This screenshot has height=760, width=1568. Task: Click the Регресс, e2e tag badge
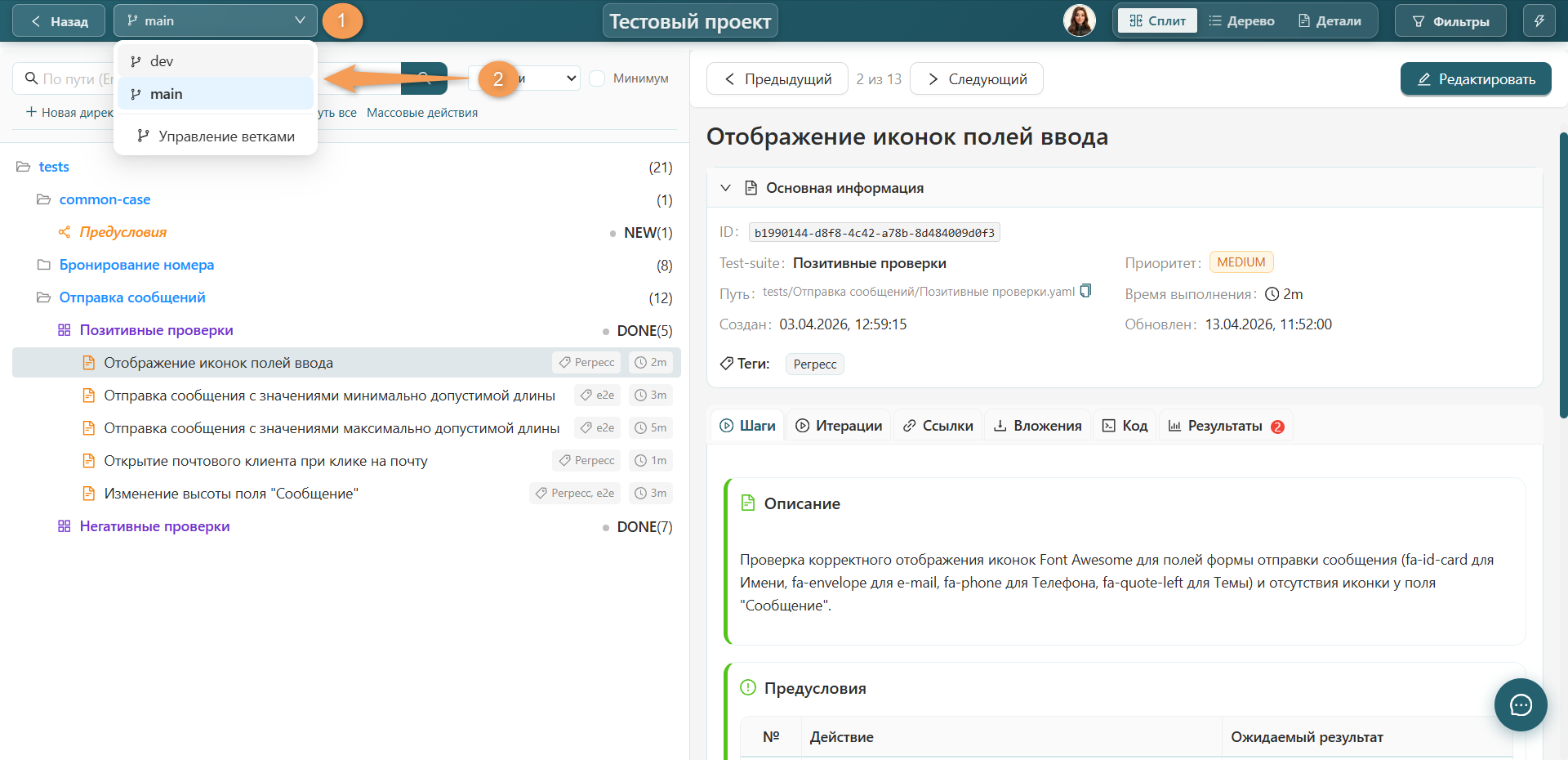tap(575, 493)
